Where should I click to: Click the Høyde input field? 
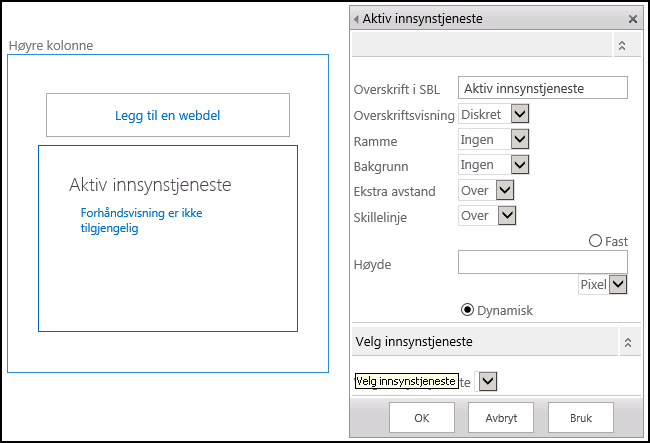pyautogui.click(x=543, y=262)
